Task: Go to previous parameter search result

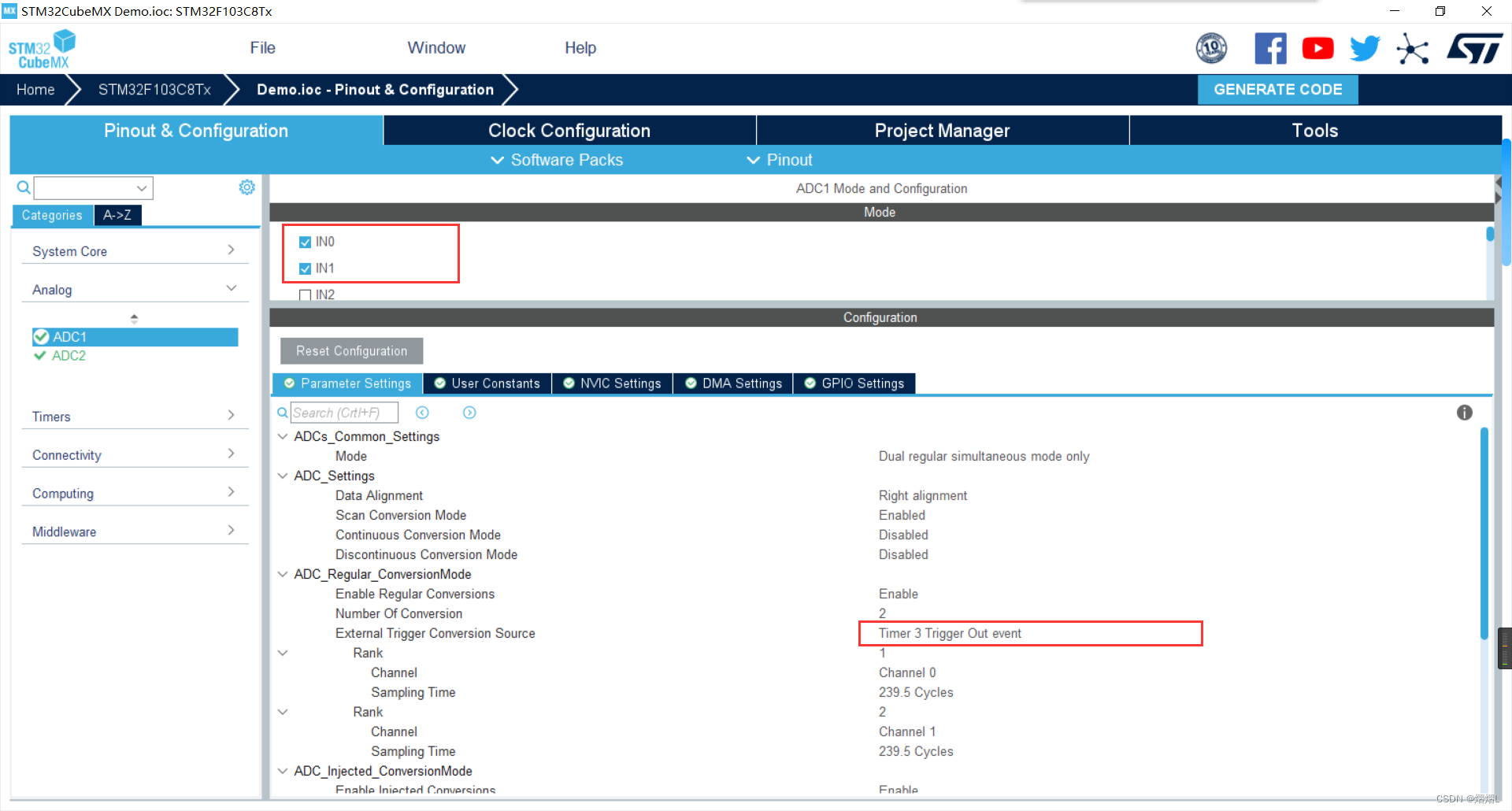Action: [422, 413]
